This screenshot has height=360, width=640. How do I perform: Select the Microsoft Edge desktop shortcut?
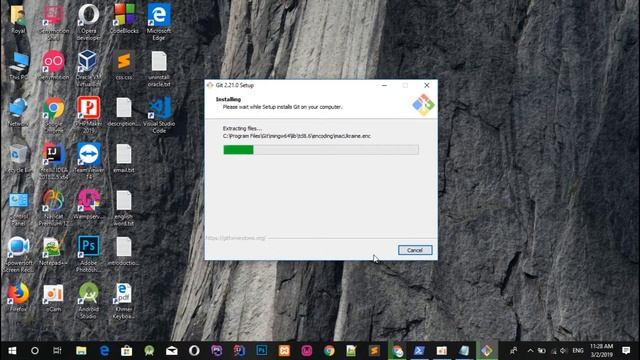(x=159, y=22)
